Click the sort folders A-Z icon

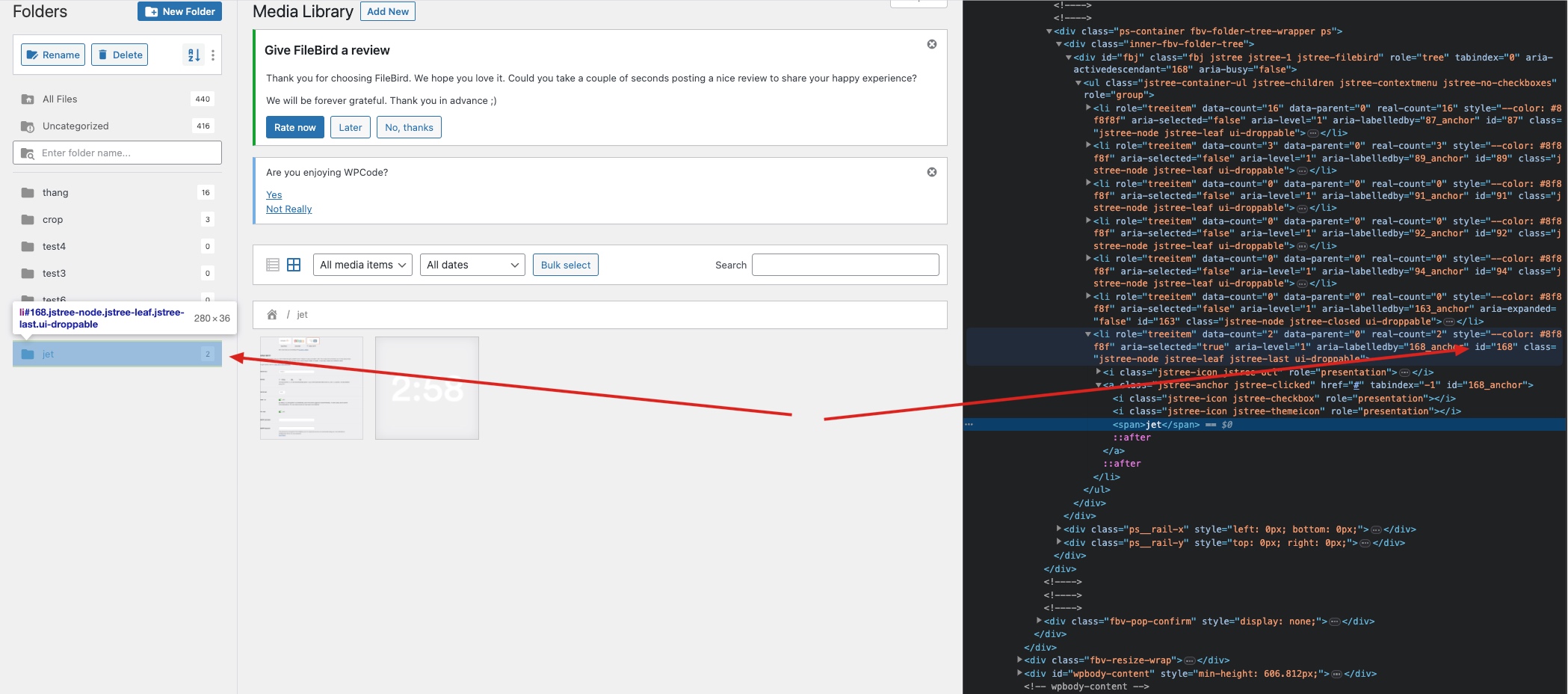click(194, 55)
